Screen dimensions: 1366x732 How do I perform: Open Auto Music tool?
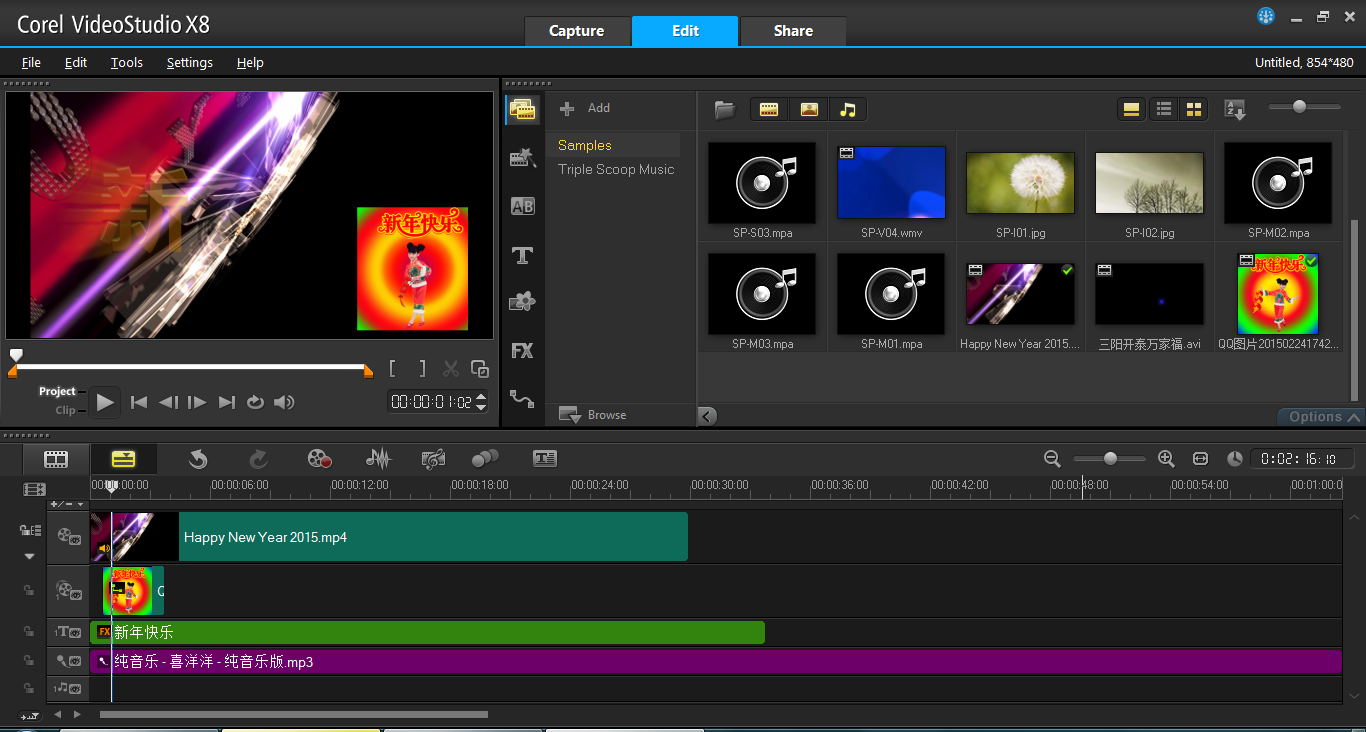pyautogui.click(x=433, y=459)
